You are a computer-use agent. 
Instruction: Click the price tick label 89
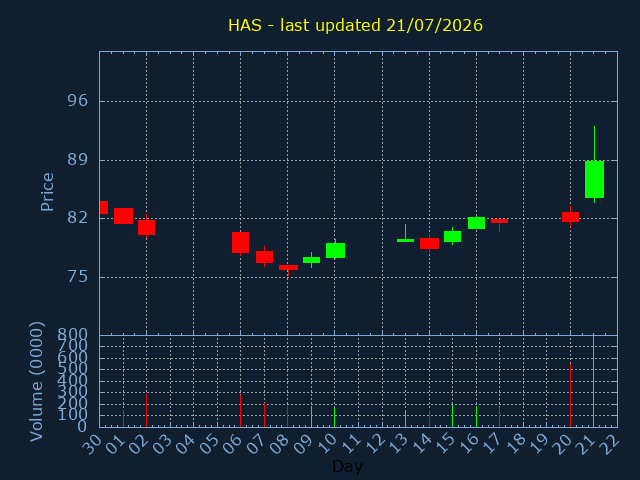tap(78, 160)
